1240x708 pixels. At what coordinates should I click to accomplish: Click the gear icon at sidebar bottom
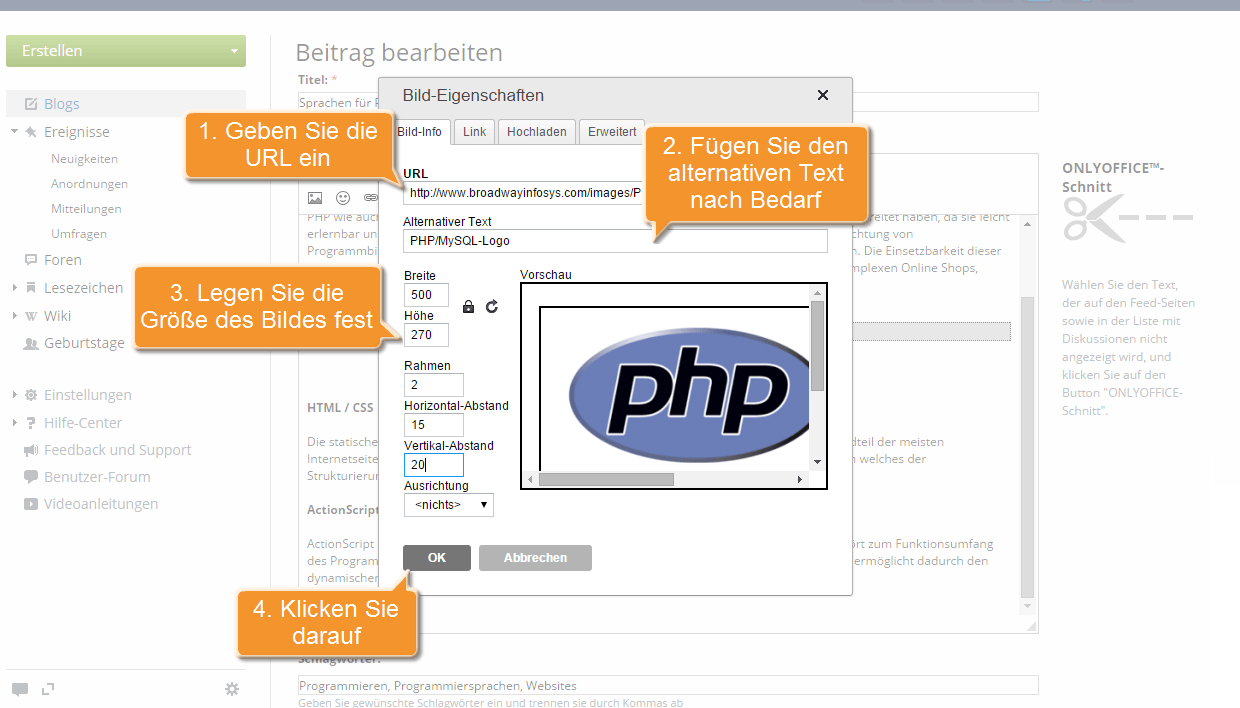point(232,689)
